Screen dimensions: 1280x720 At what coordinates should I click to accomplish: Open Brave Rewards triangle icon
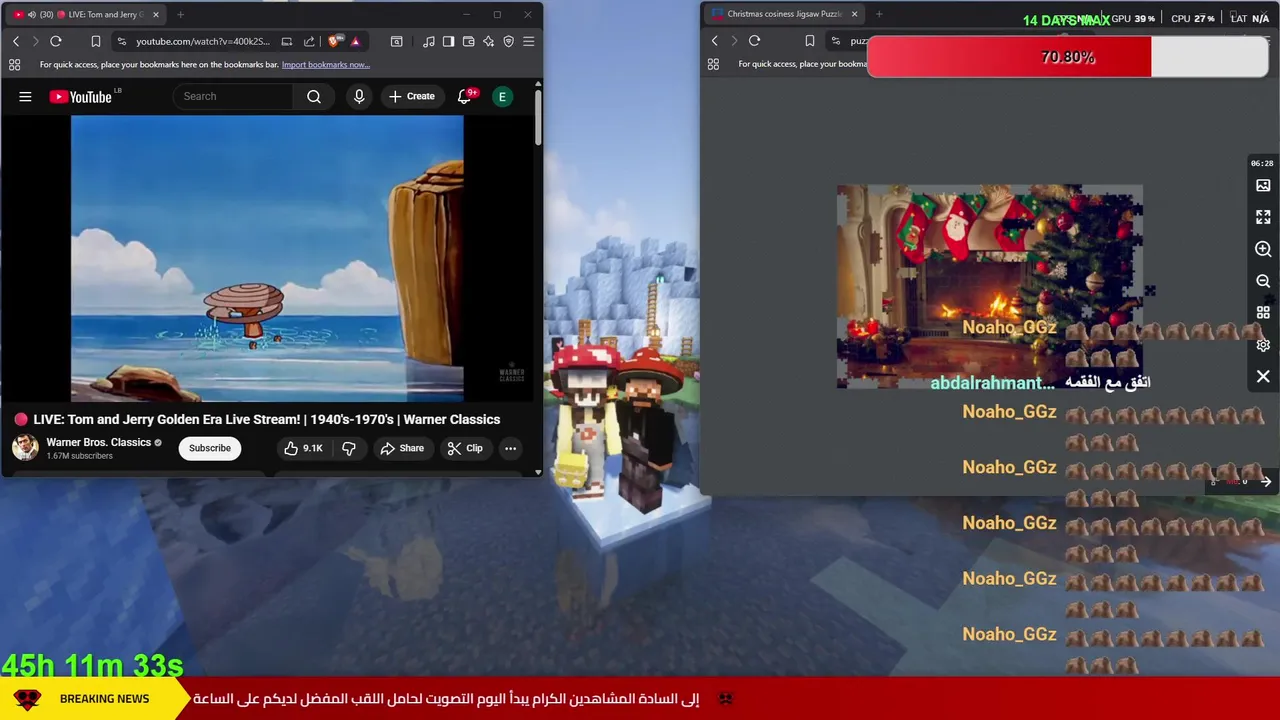click(x=355, y=41)
